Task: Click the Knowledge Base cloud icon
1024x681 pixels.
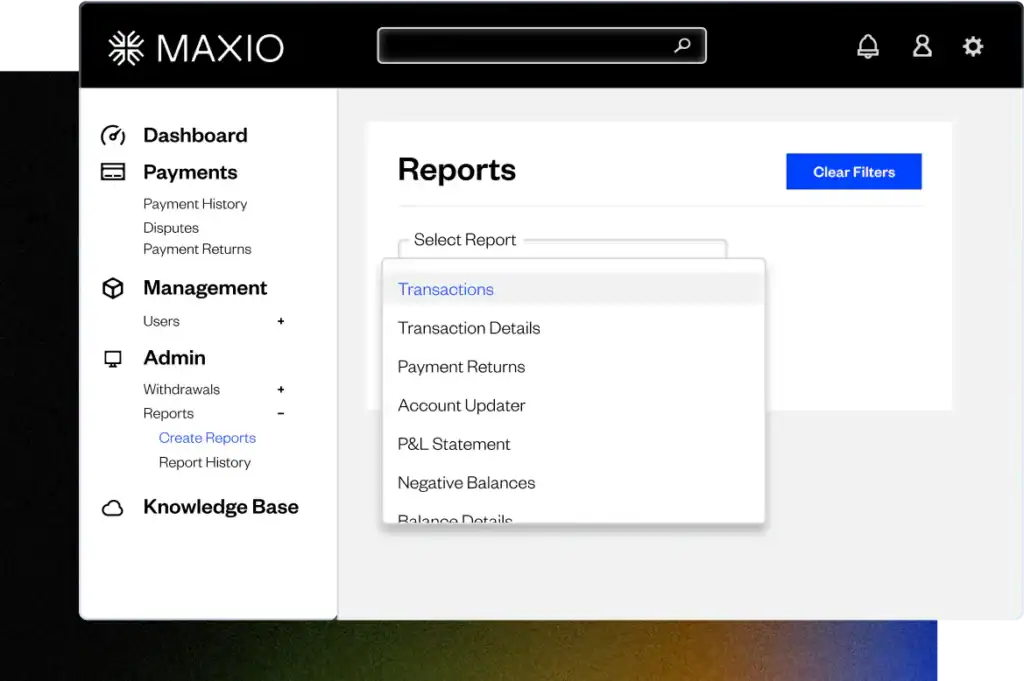Action: [x=113, y=508]
